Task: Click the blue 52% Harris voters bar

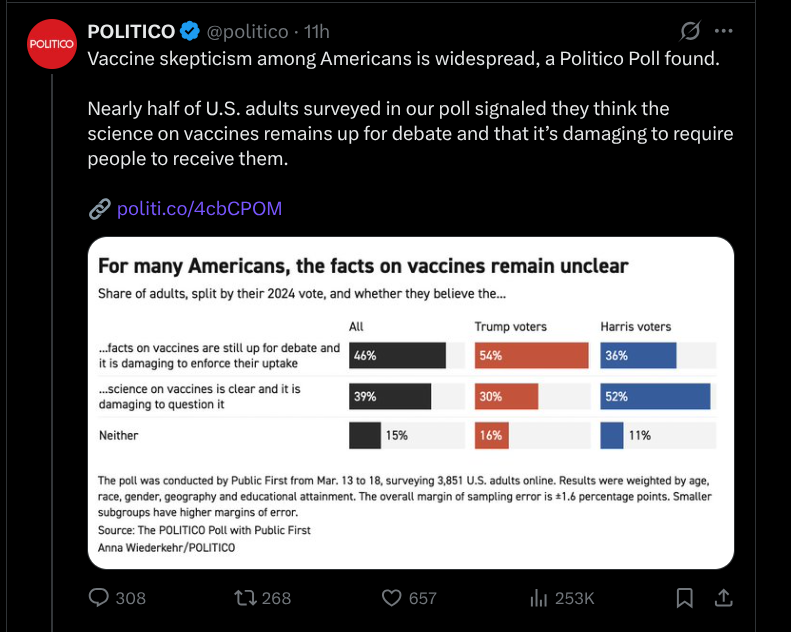Action: click(655, 396)
